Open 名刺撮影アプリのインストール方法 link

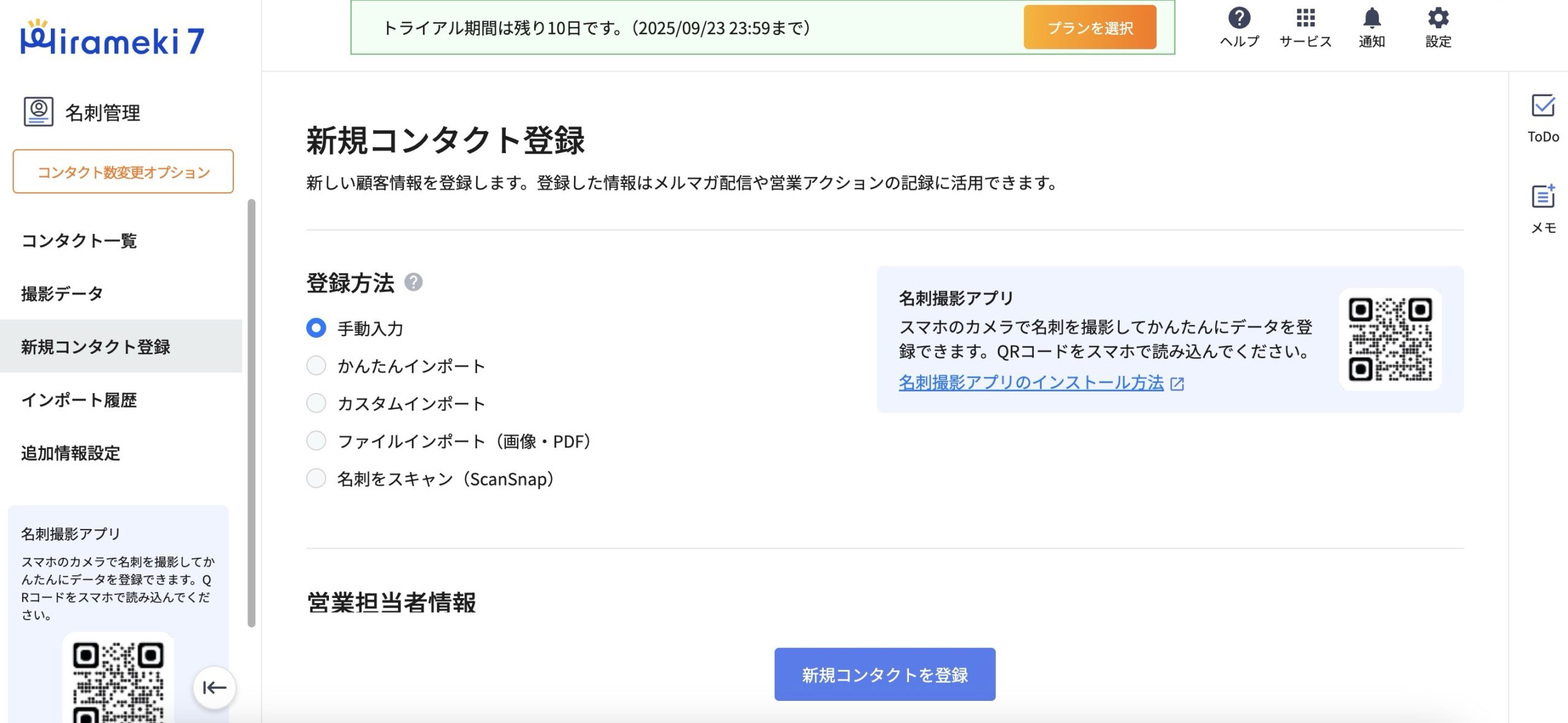(x=1031, y=383)
